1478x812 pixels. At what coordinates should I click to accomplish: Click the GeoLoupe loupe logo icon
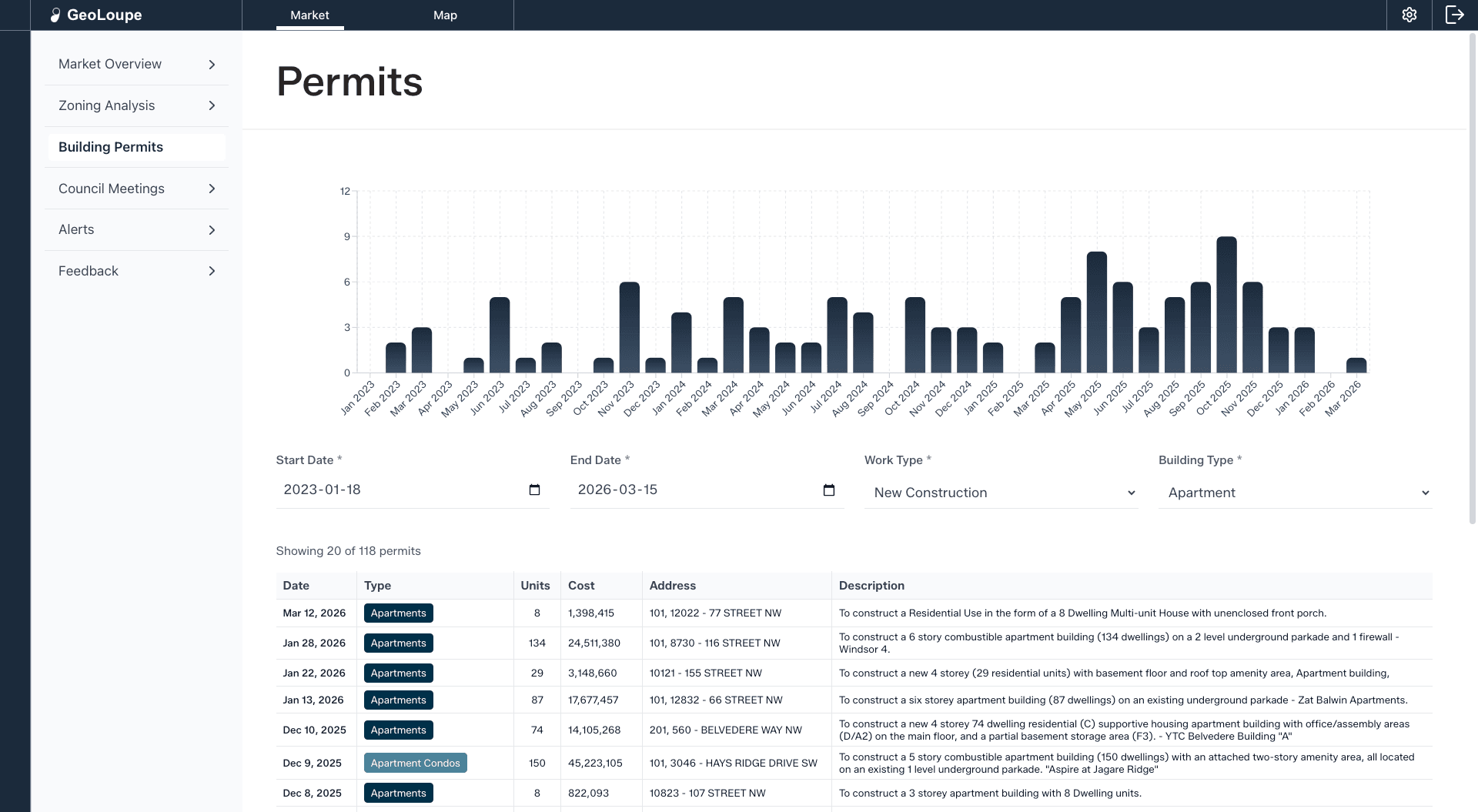55,14
